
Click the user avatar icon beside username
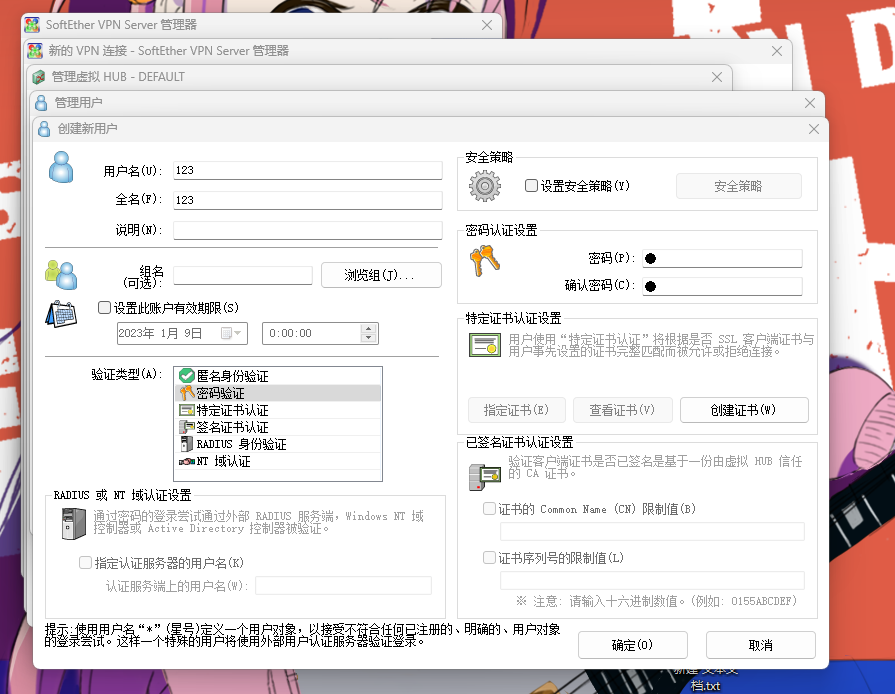pos(61,167)
